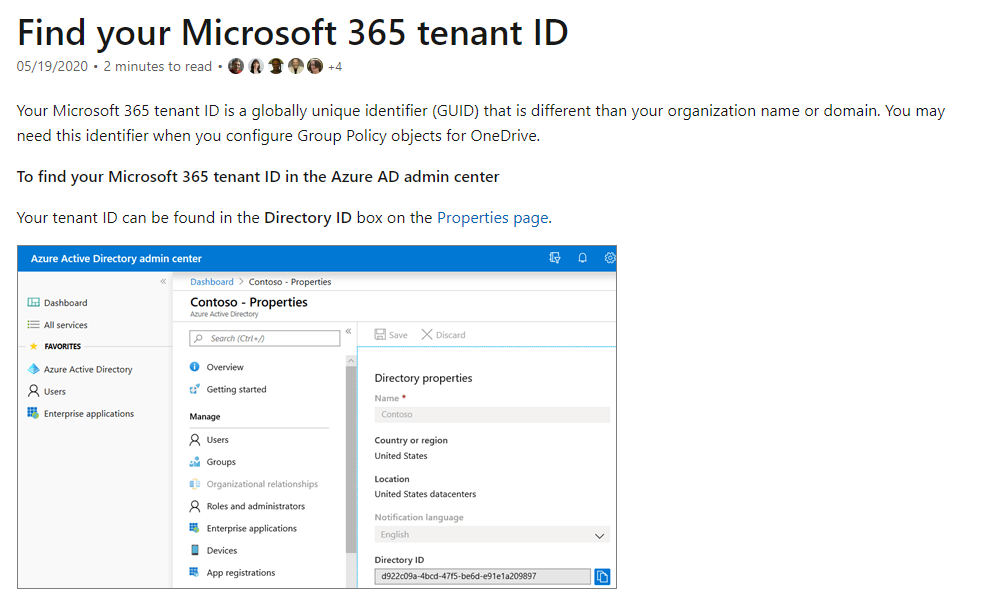Open Azure Active Directory favorite
This screenshot has width=983, height=603.
[x=88, y=370]
